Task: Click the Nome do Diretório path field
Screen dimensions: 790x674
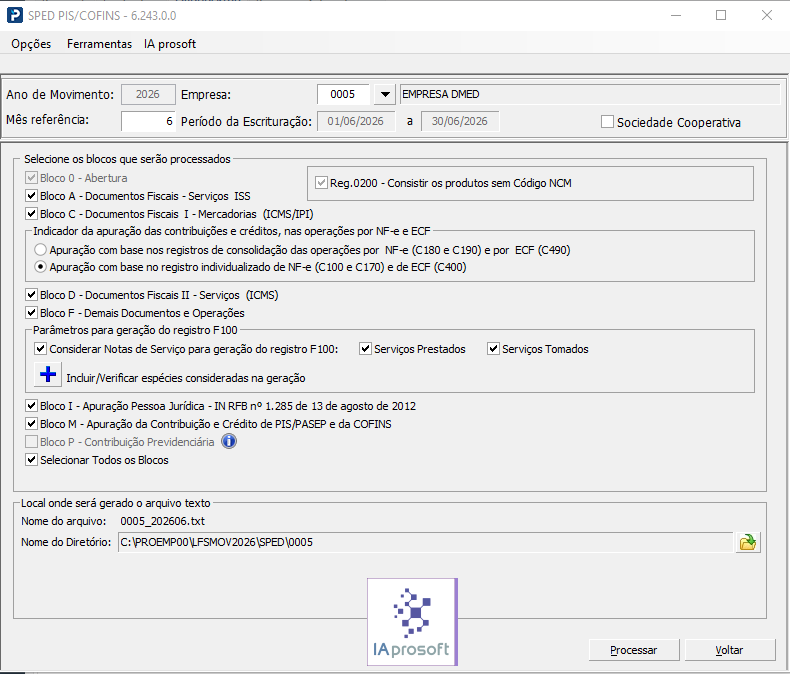Action: pos(425,543)
